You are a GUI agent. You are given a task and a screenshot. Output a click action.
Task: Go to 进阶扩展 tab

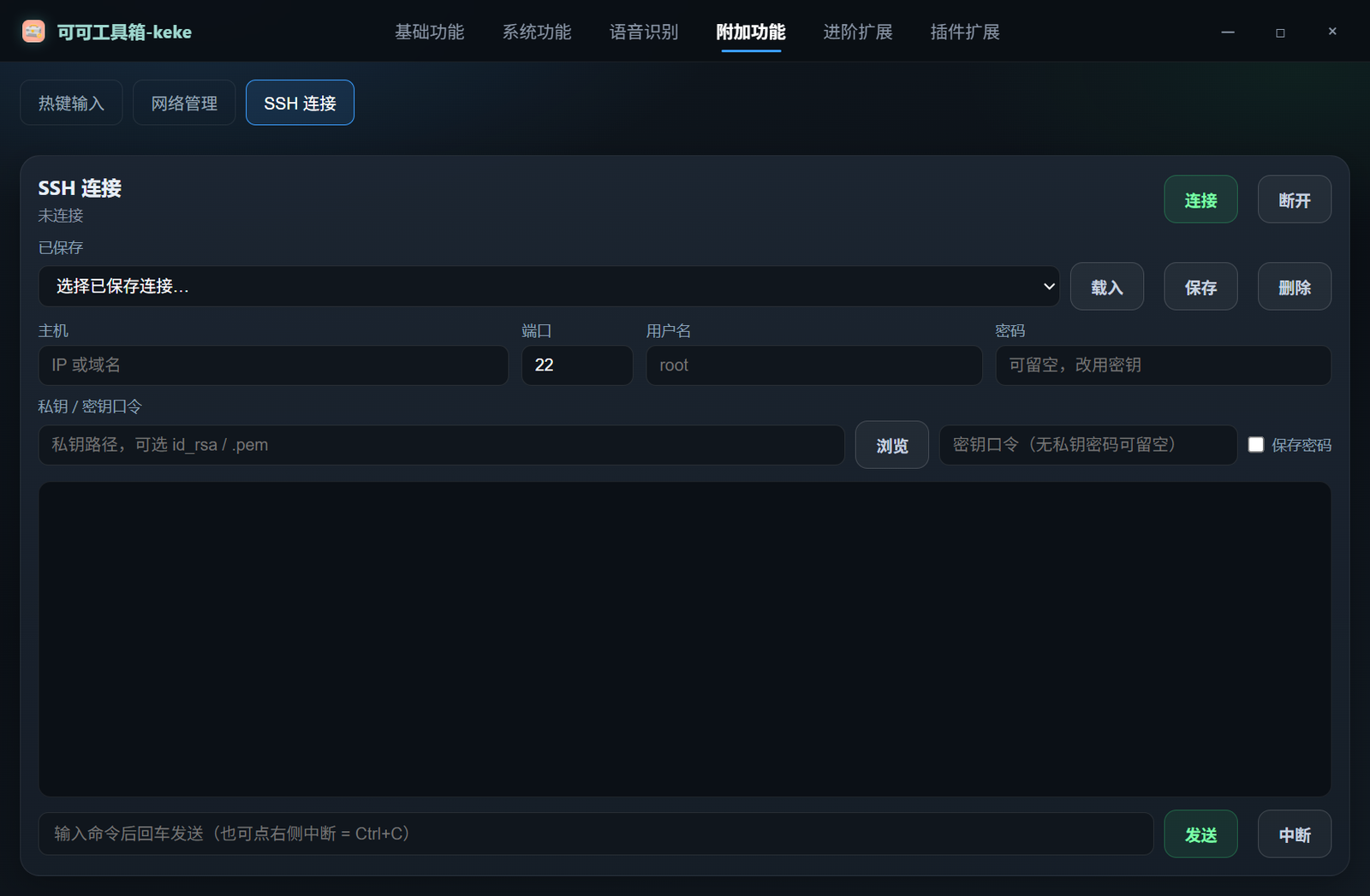tap(858, 32)
